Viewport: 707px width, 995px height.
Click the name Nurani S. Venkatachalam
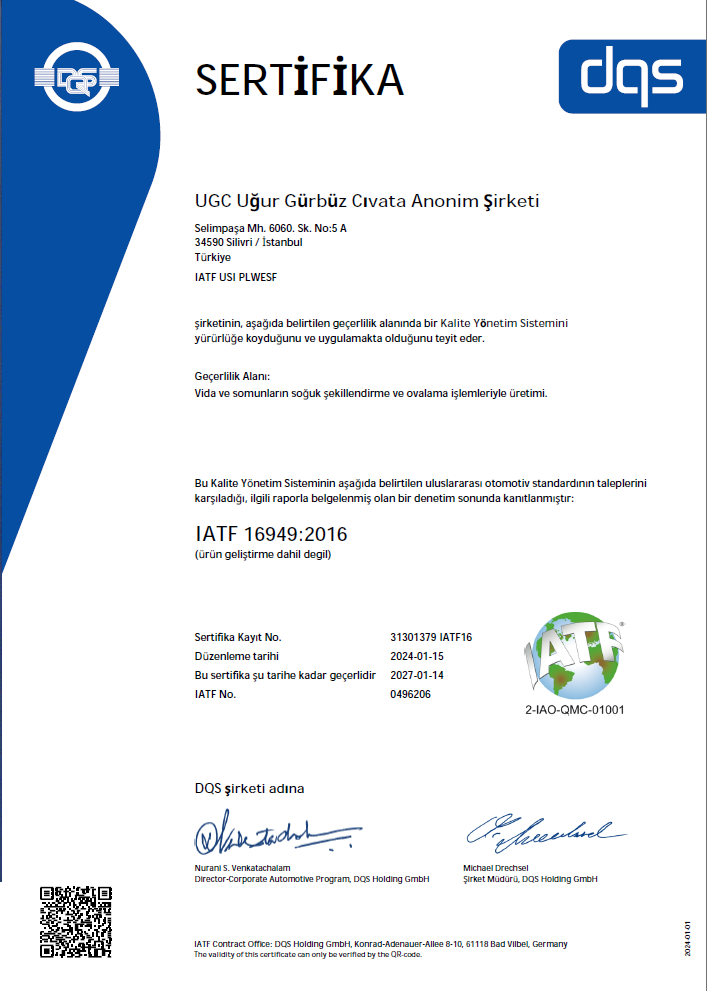[x=242, y=868]
